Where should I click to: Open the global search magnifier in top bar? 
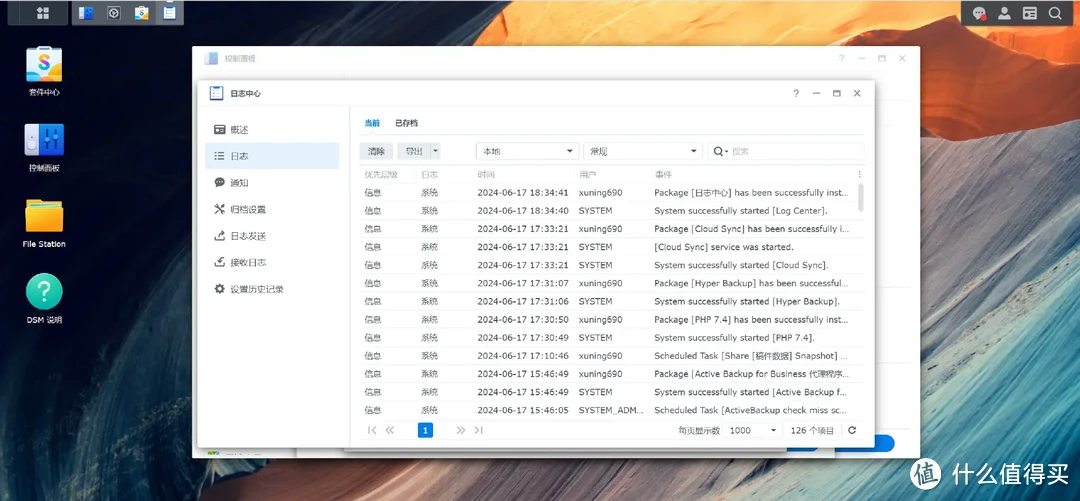pyautogui.click(x=1055, y=14)
